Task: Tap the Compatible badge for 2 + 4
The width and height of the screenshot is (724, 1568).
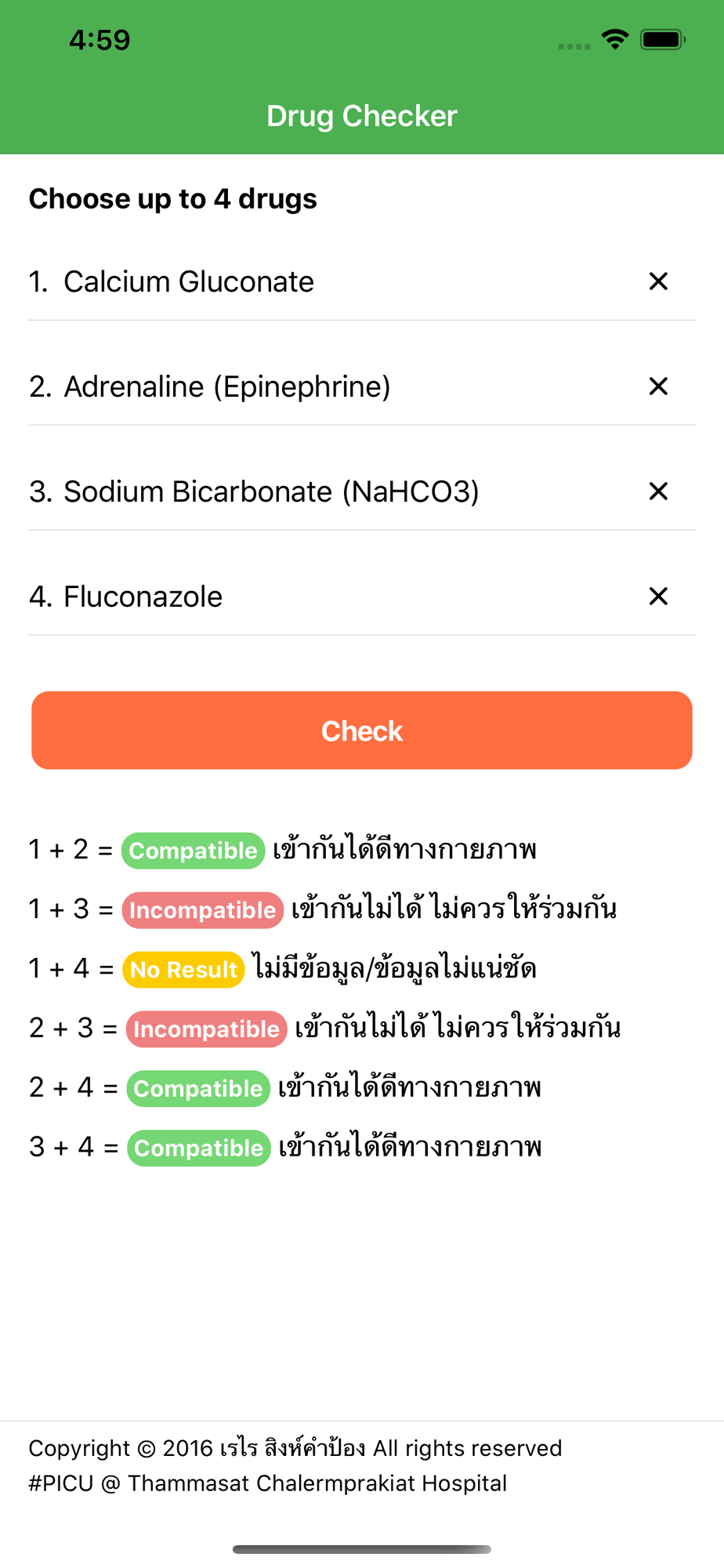Action: [x=198, y=1089]
